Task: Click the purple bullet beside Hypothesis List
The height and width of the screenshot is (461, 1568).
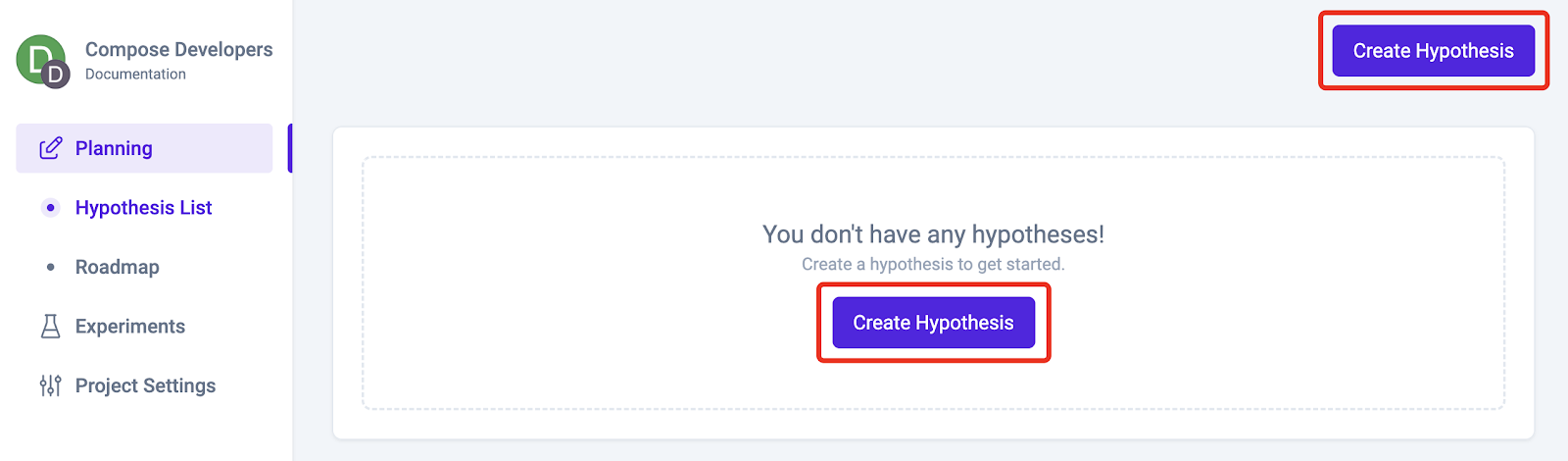Action: click(x=51, y=208)
